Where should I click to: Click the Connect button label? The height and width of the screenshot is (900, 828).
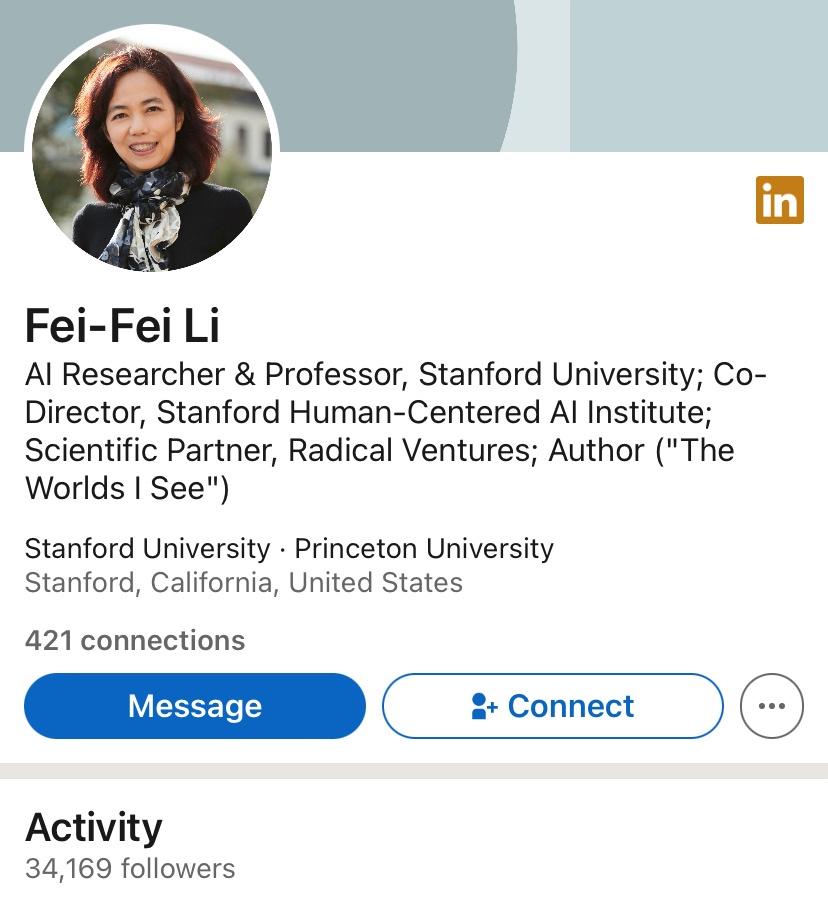pos(570,706)
